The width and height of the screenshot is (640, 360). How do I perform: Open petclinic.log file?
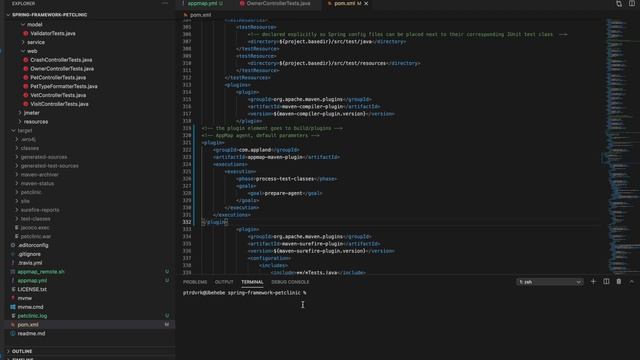(32, 316)
